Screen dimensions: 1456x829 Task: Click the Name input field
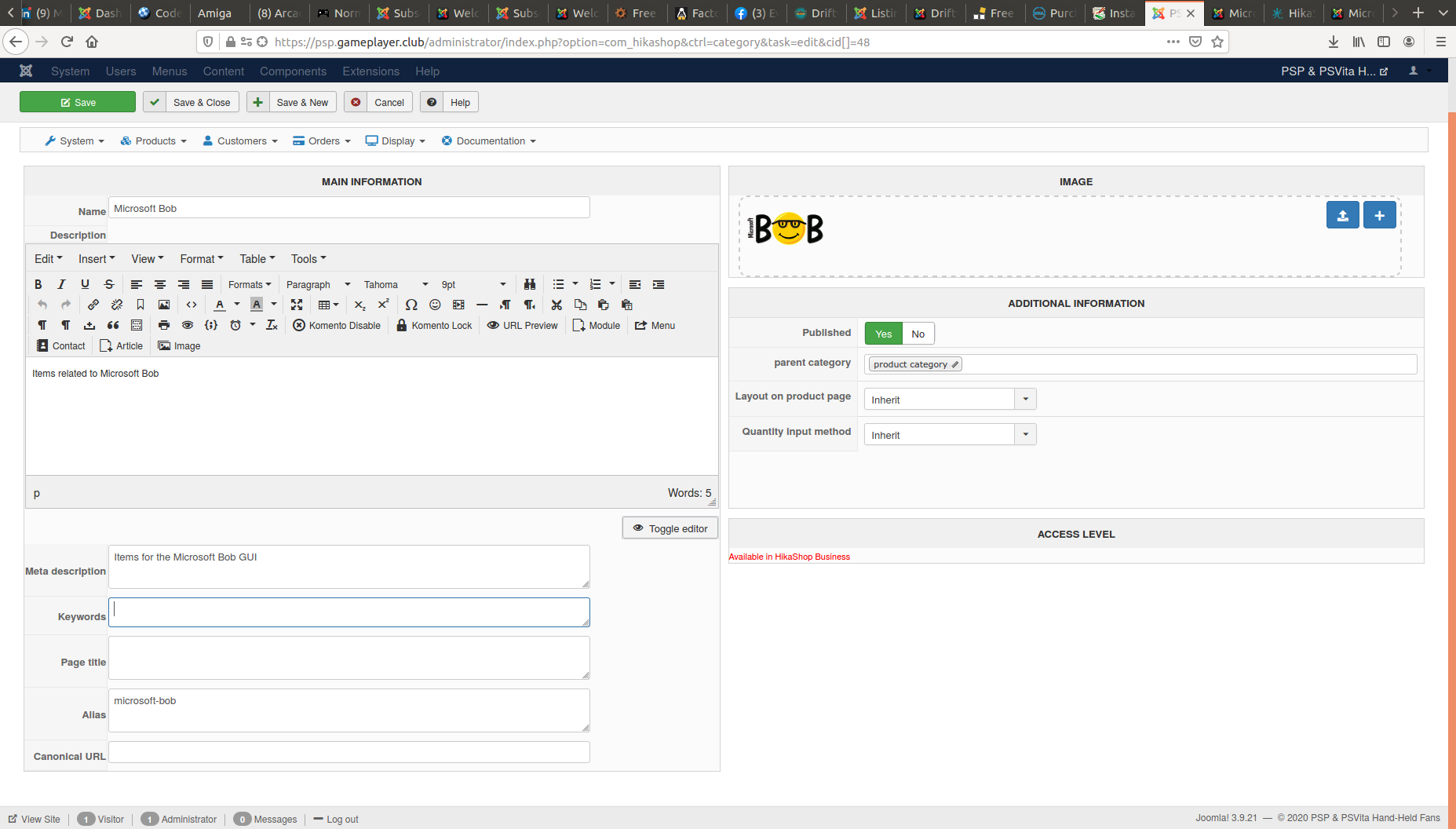[349, 208]
